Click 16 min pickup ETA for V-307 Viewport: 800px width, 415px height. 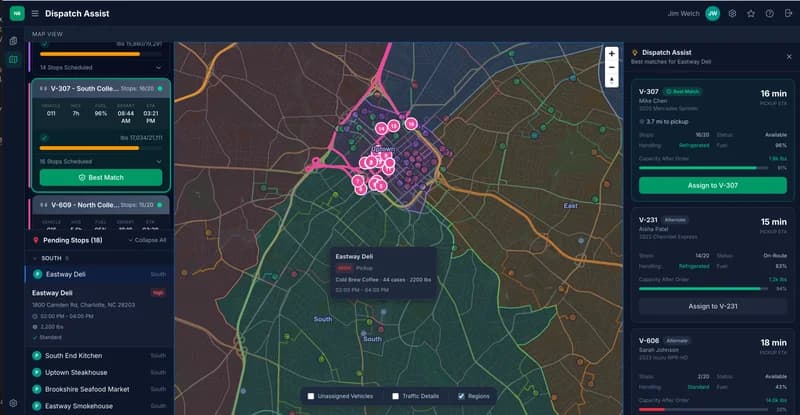773,93
